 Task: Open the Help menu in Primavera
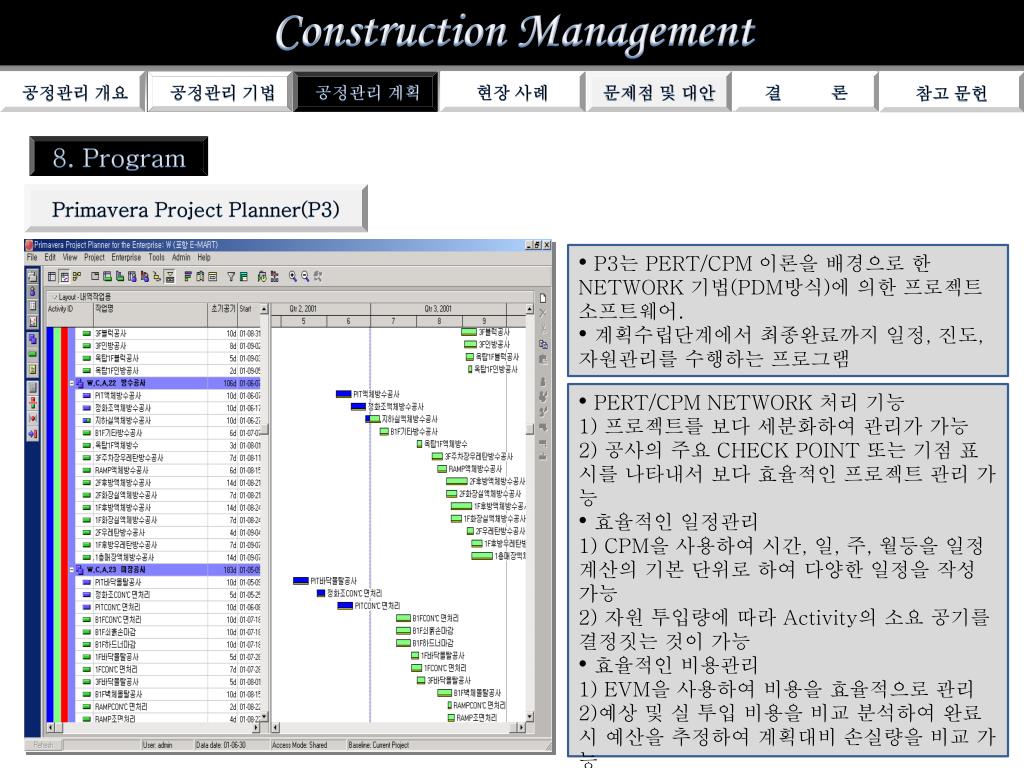(x=204, y=257)
